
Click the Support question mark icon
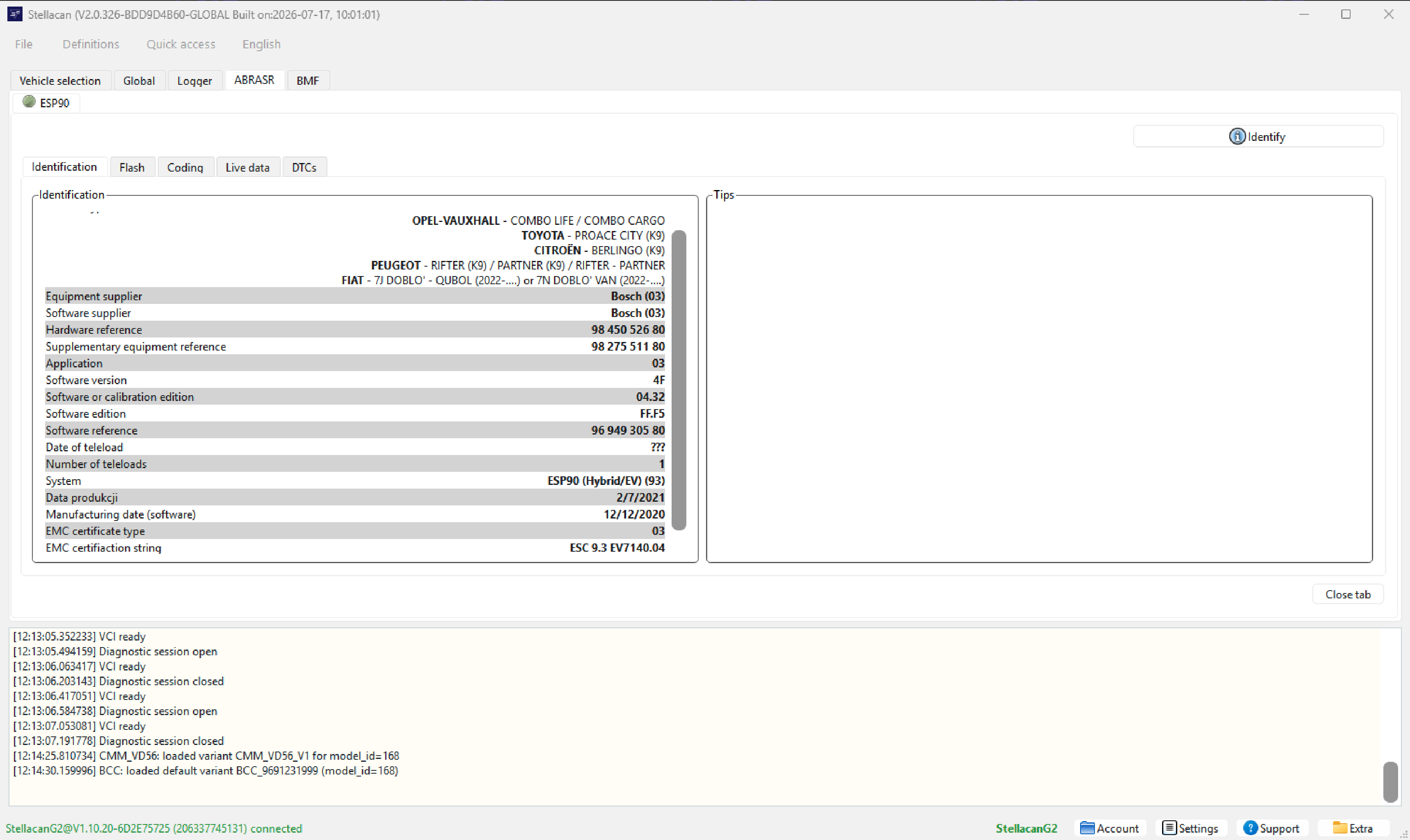tap(1250, 828)
